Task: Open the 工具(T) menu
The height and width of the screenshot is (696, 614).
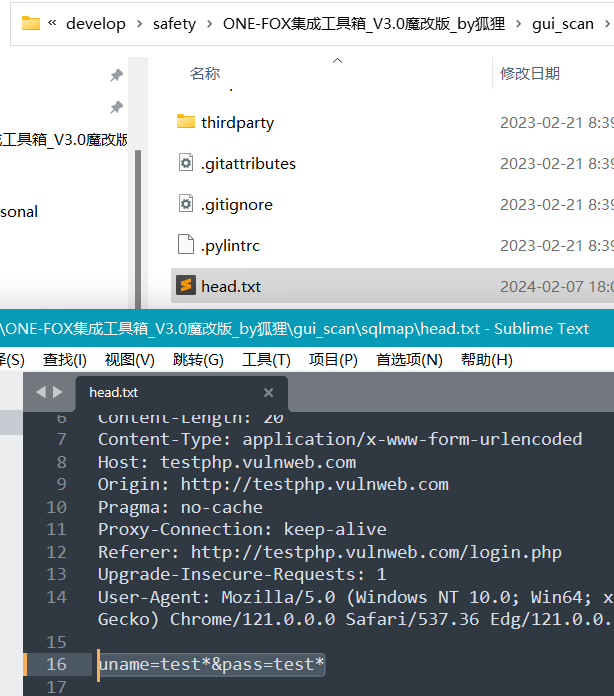Action: tap(266, 360)
